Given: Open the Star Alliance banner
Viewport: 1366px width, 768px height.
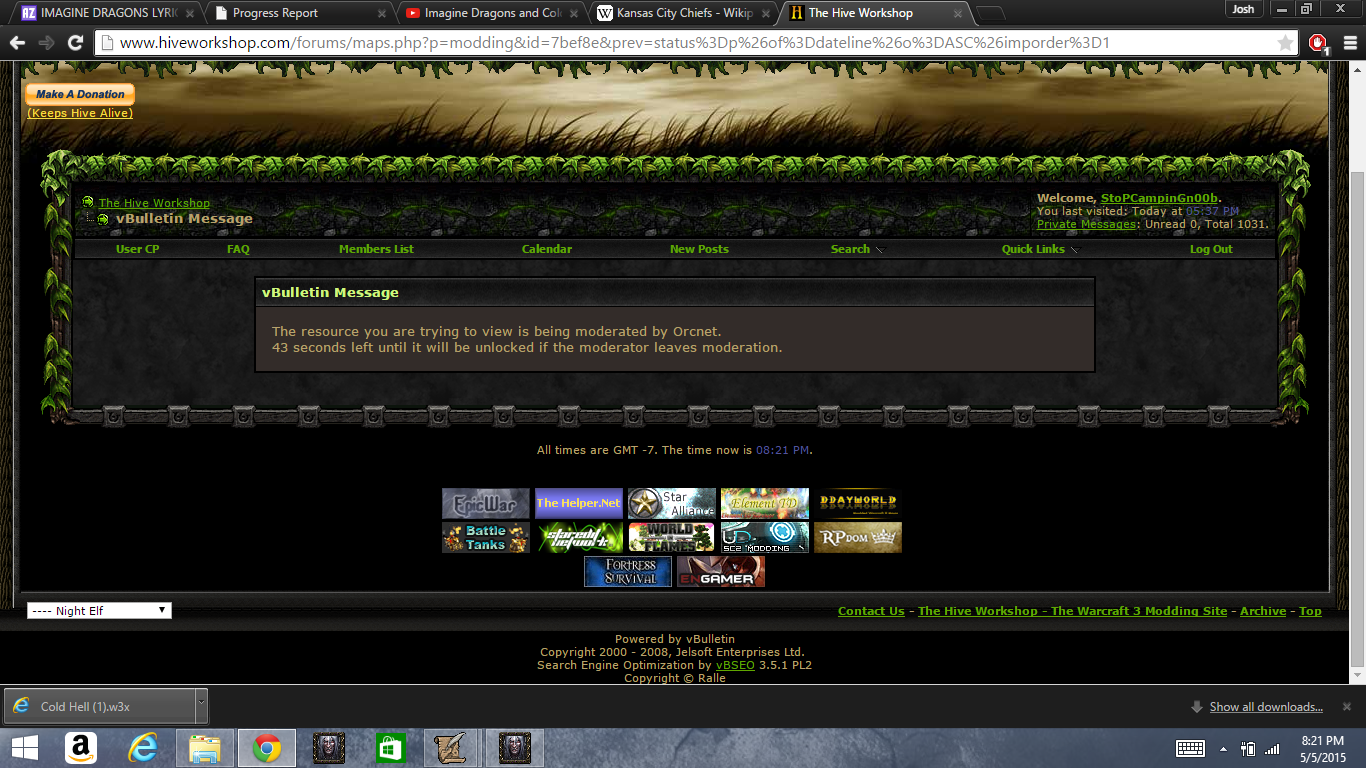Looking at the screenshot, I should [672, 503].
